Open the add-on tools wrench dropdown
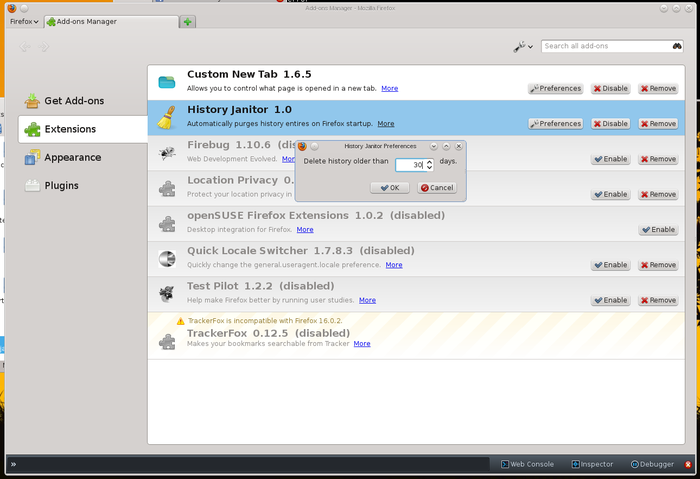The height and width of the screenshot is (479, 700). tap(523, 46)
